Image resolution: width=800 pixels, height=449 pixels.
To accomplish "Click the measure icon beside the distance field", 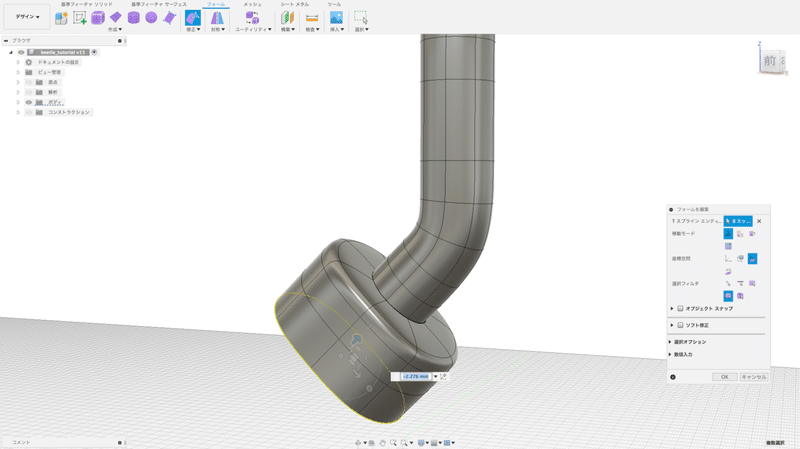I will click(x=443, y=377).
